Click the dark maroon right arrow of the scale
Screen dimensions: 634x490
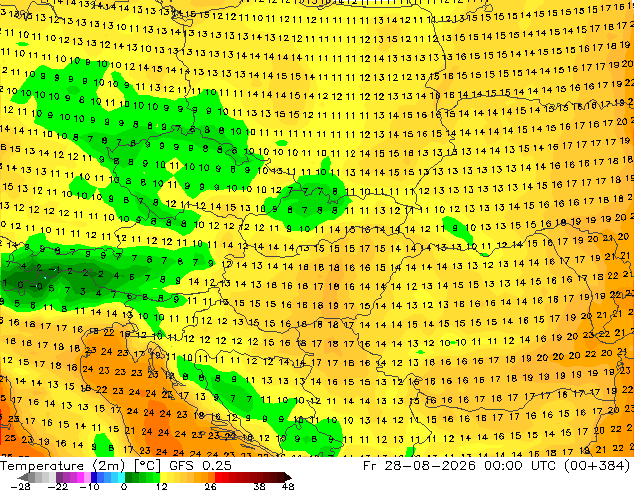point(287,478)
